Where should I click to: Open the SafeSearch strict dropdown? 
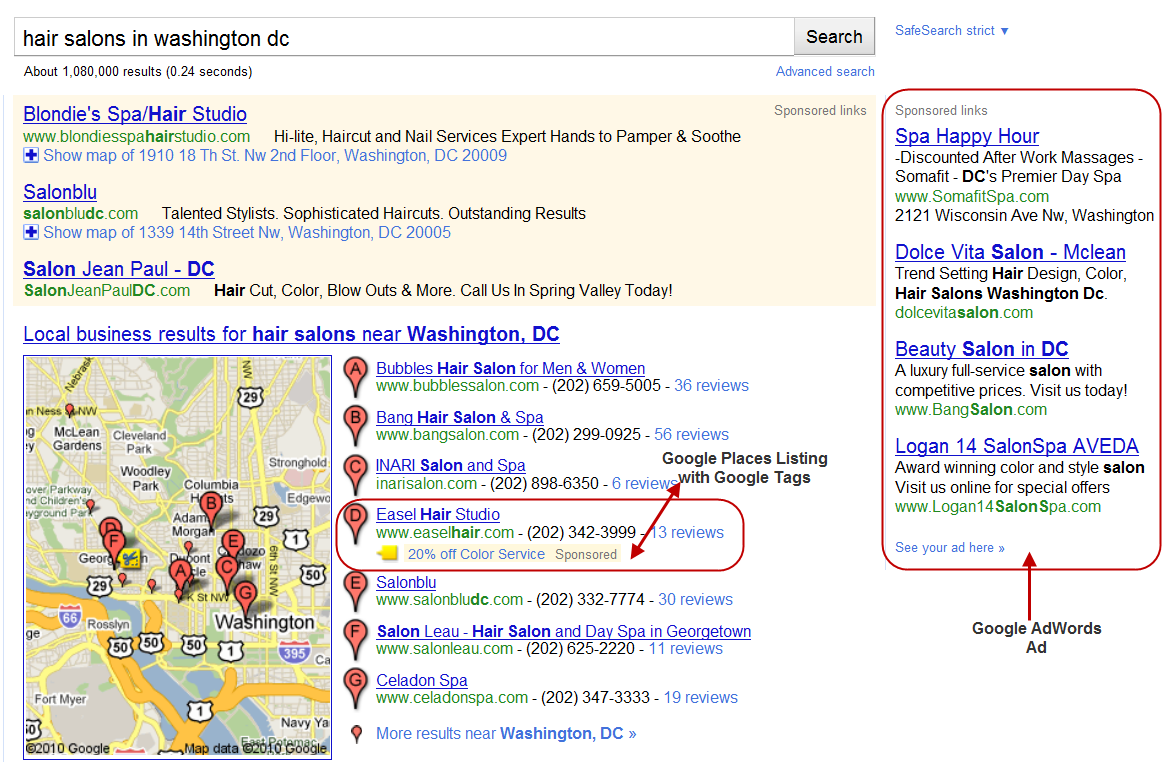click(951, 31)
